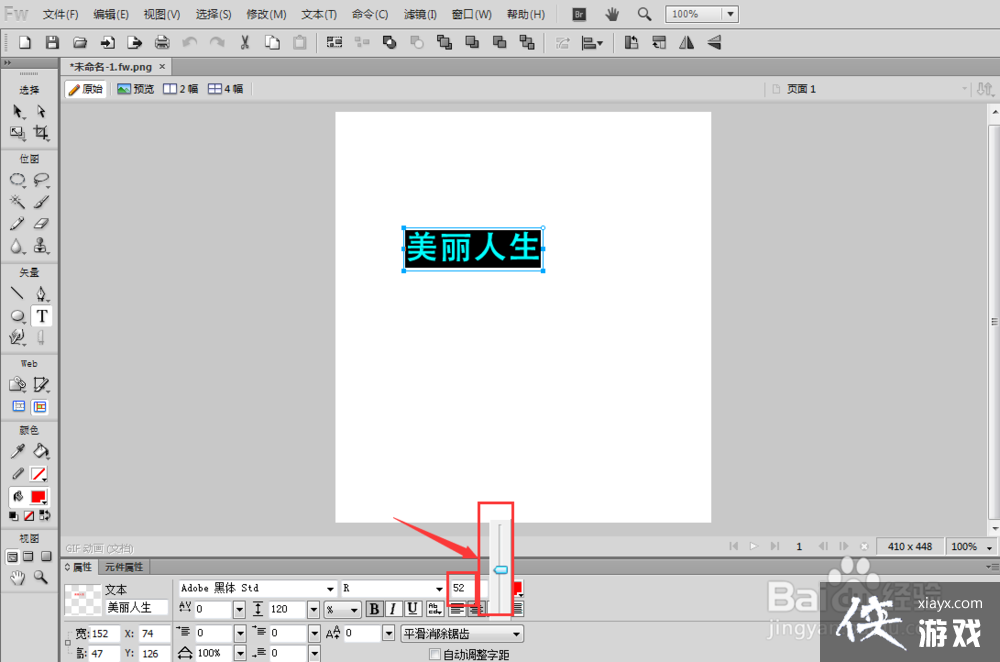Toggle Italic text formatting

pos(393,609)
